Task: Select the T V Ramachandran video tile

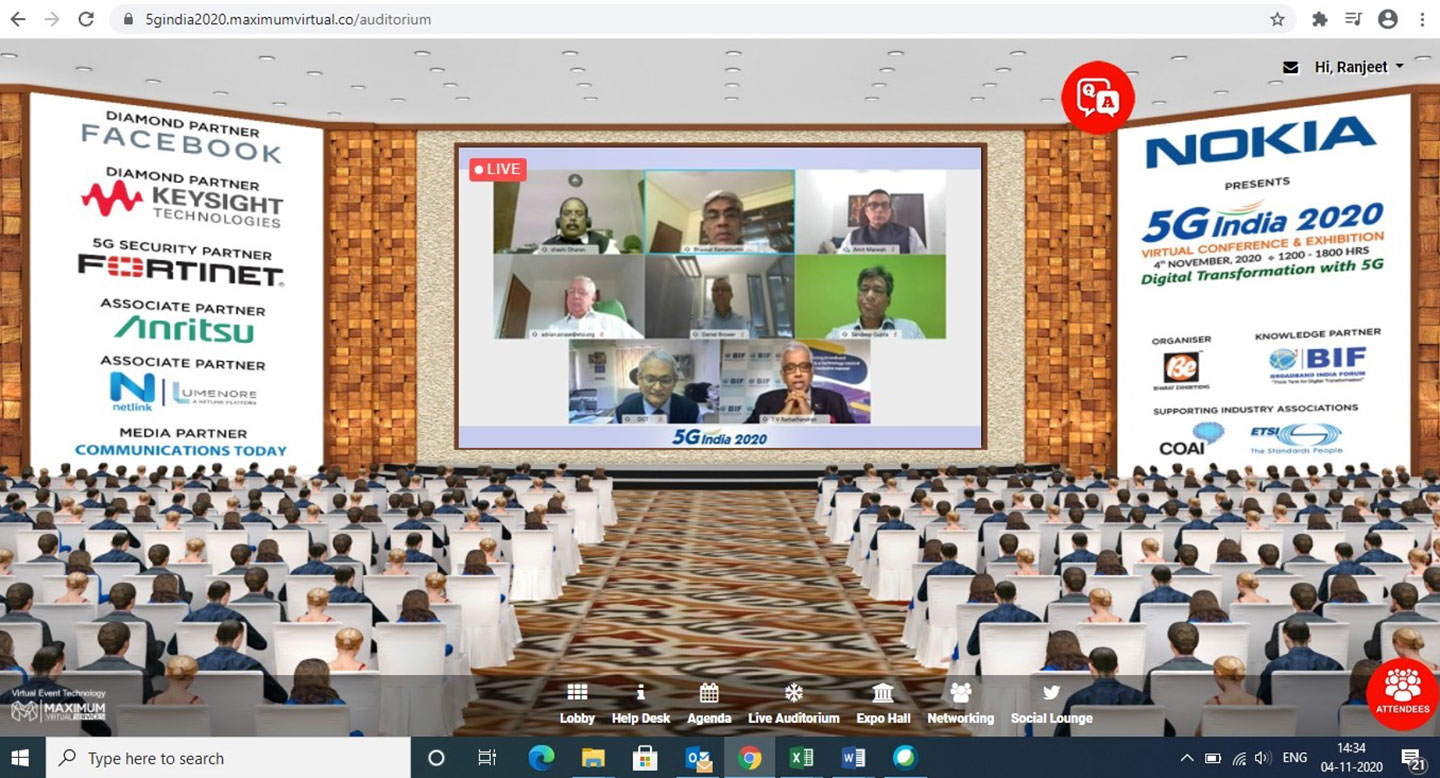Action: tap(795, 382)
